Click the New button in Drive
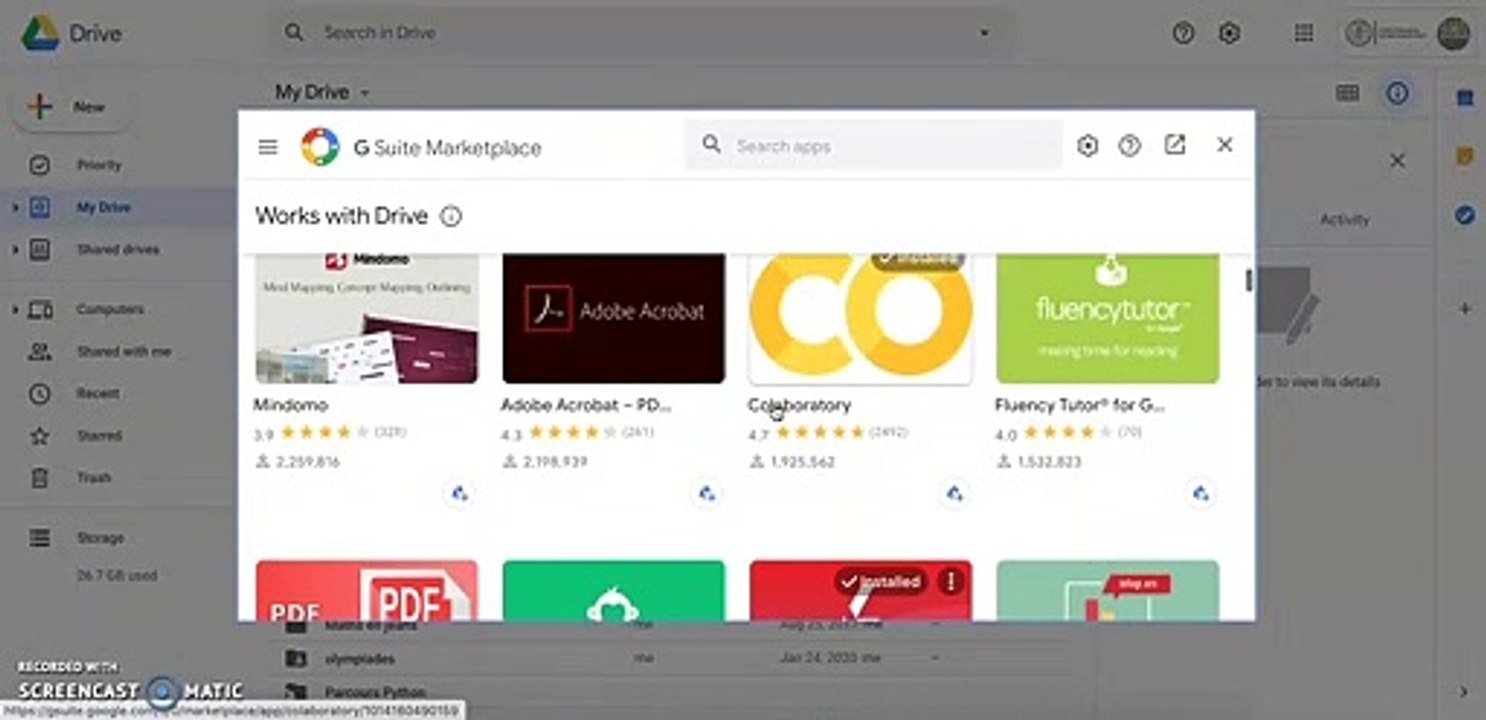The height and width of the screenshot is (720, 1486). coord(71,107)
